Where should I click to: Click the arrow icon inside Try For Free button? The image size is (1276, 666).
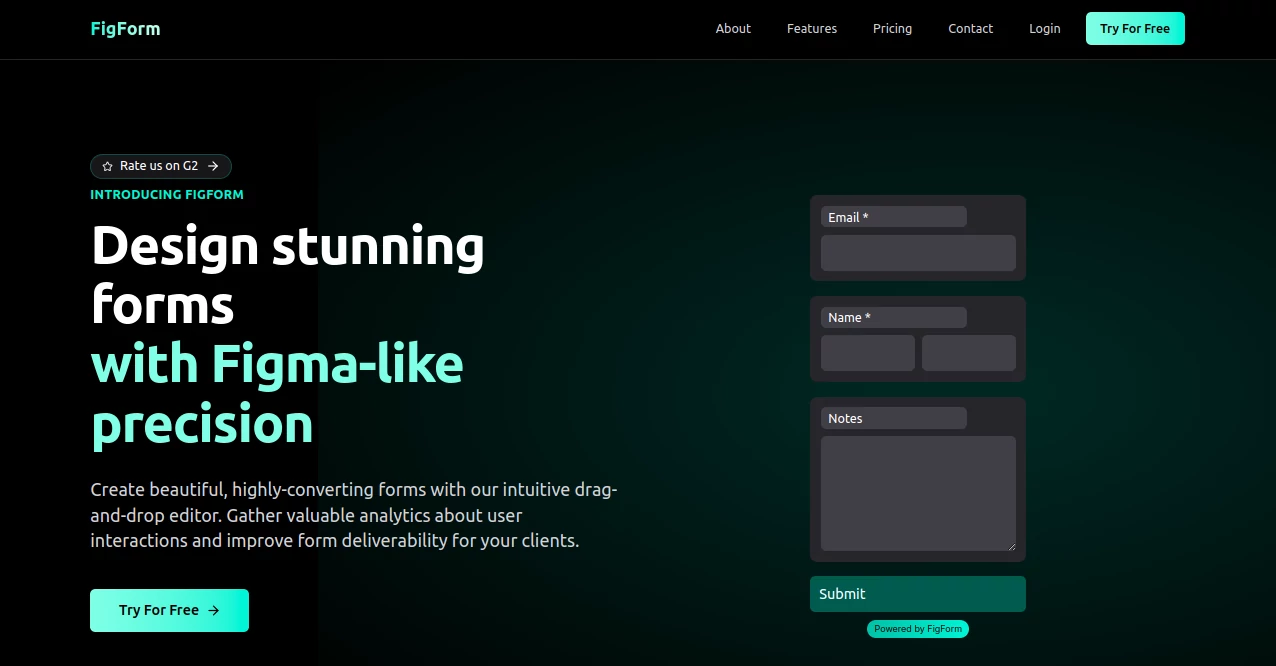point(213,610)
